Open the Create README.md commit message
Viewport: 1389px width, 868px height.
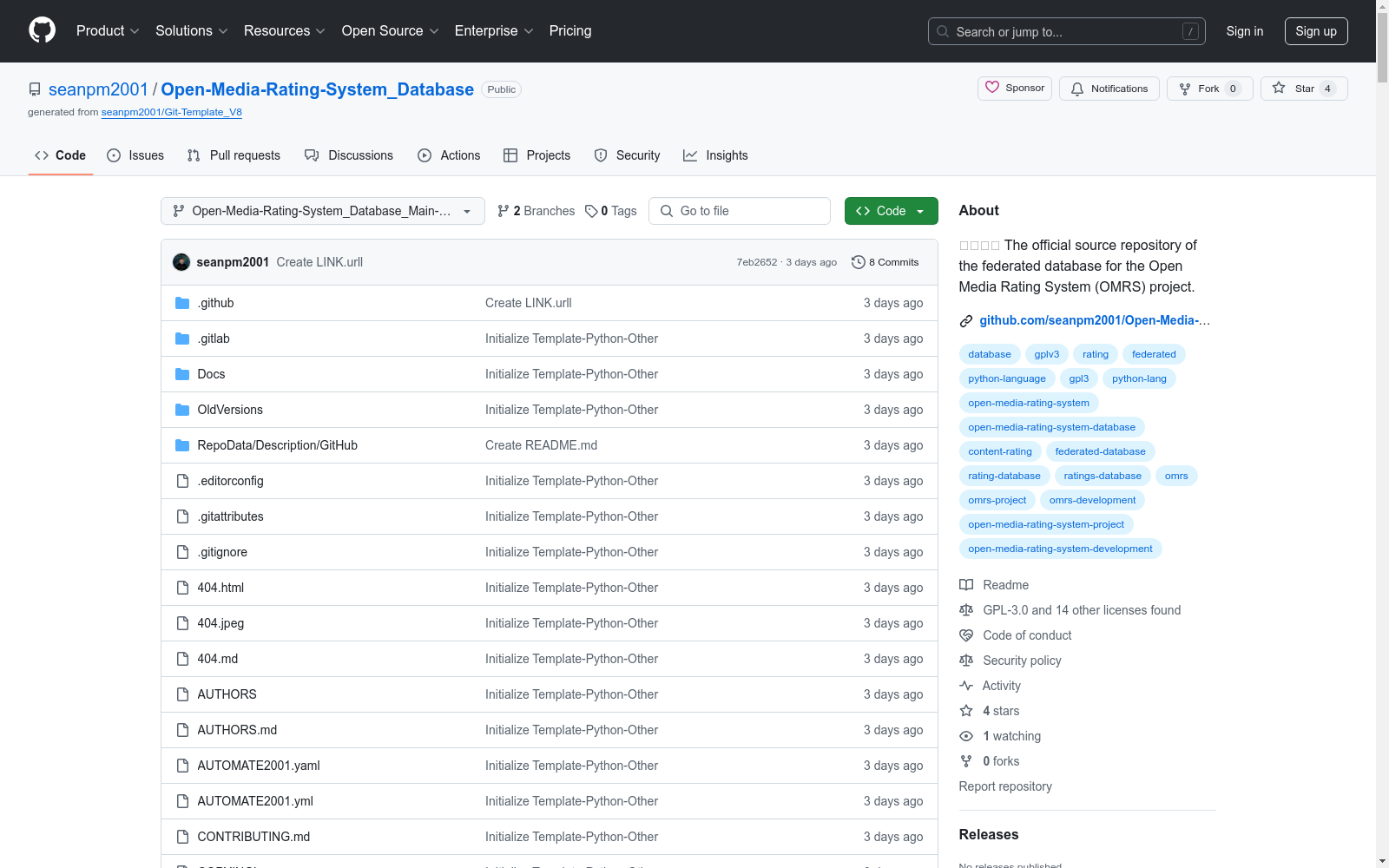tap(541, 445)
